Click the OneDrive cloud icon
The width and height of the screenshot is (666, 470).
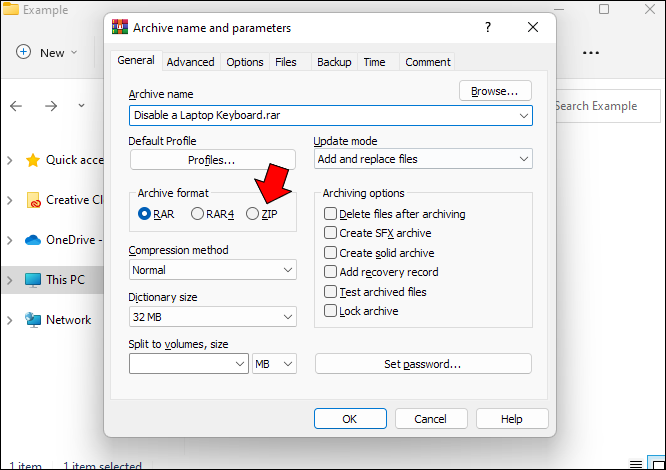tap(33, 240)
